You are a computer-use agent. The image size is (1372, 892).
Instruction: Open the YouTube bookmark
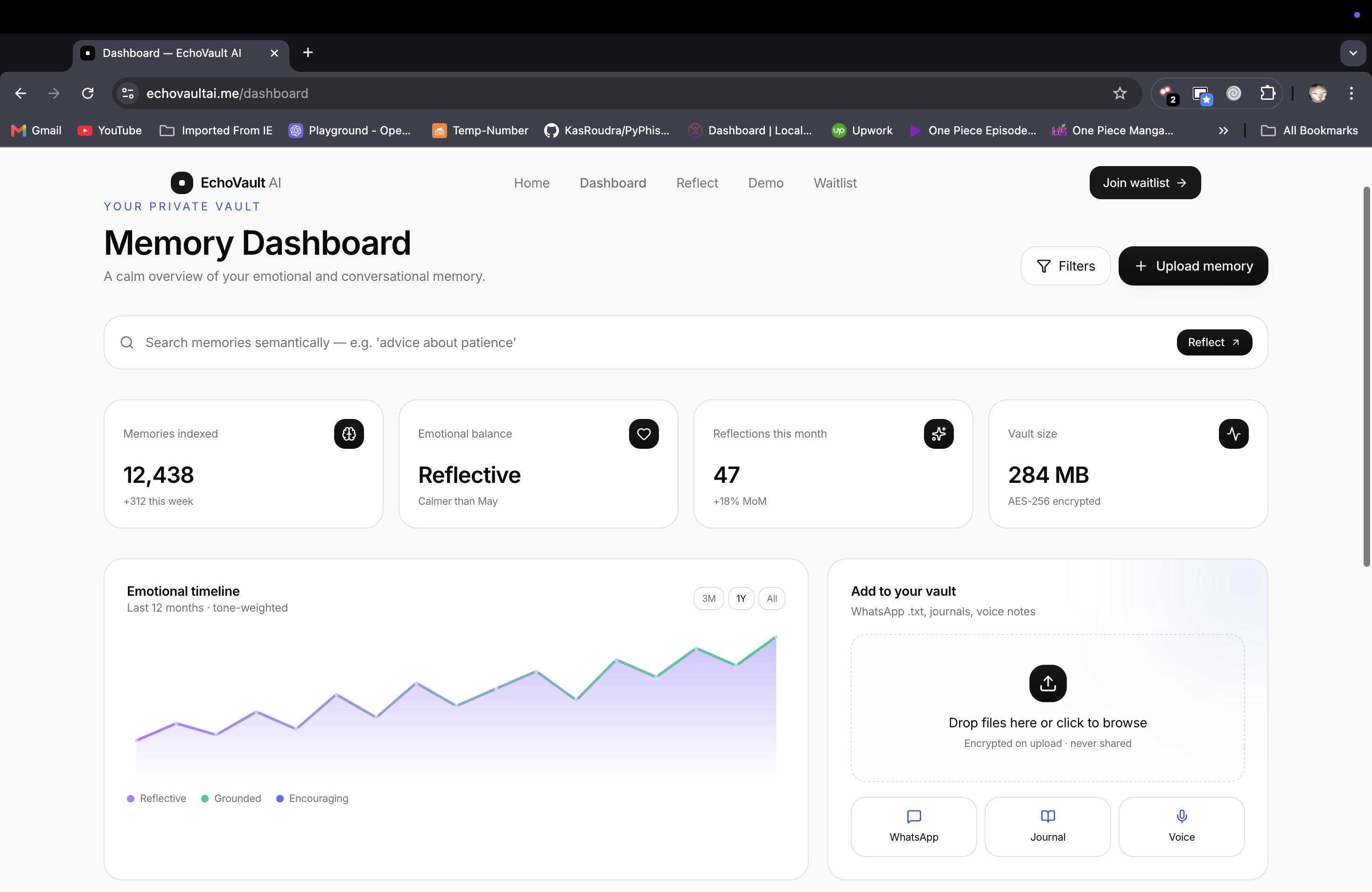[110, 131]
